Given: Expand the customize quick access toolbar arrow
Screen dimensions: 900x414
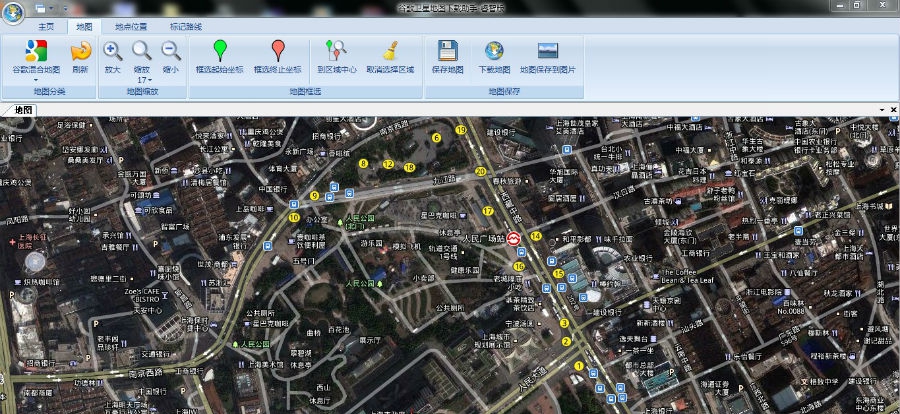Looking at the screenshot, I should click(64, 9).
